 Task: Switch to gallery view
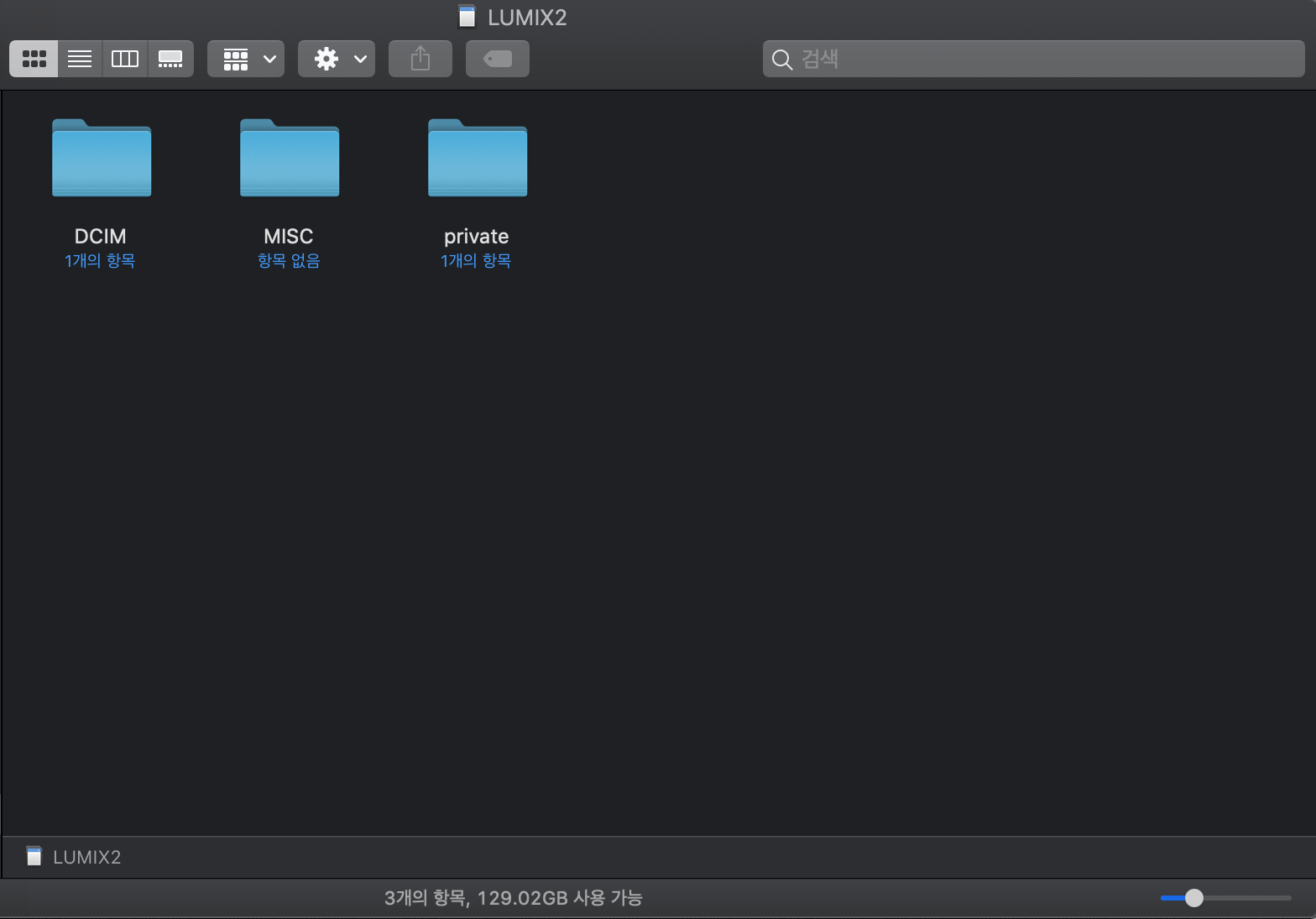(x=170, y=59)
